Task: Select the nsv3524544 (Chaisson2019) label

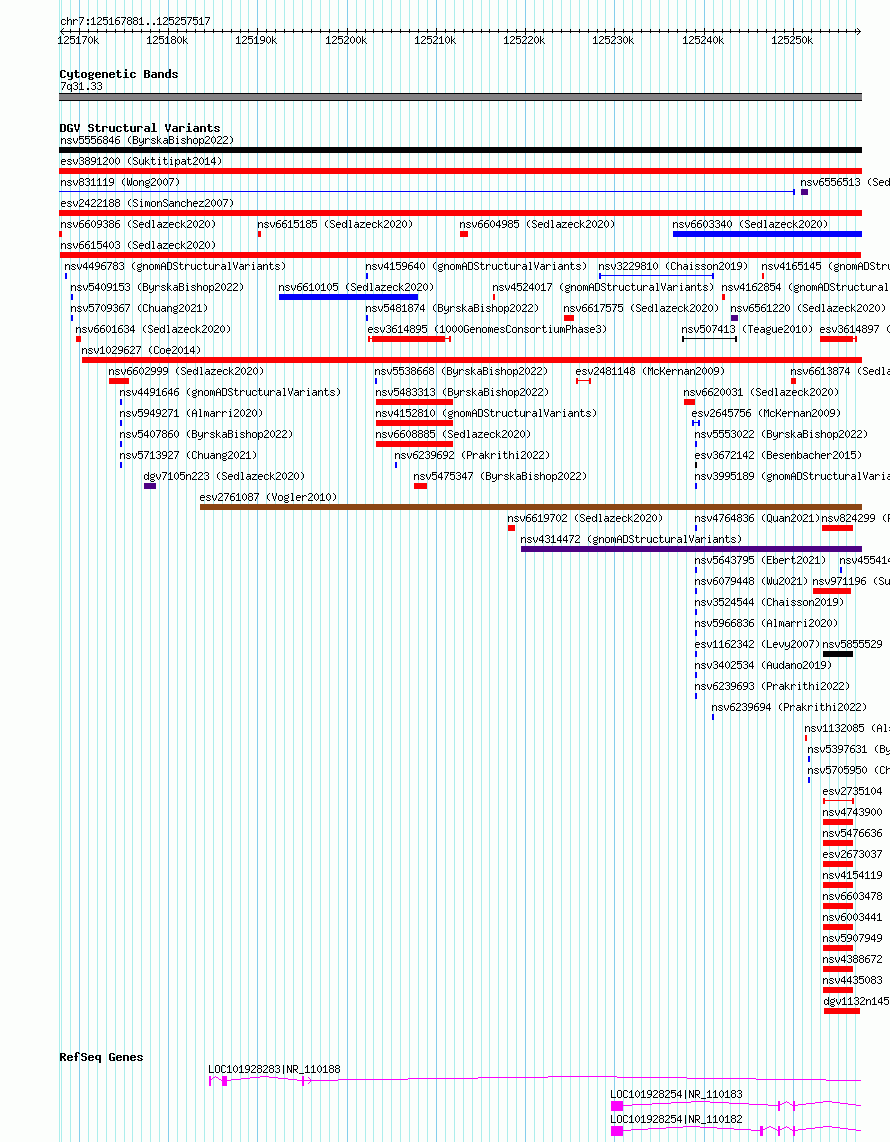Action: coord(769,603)
